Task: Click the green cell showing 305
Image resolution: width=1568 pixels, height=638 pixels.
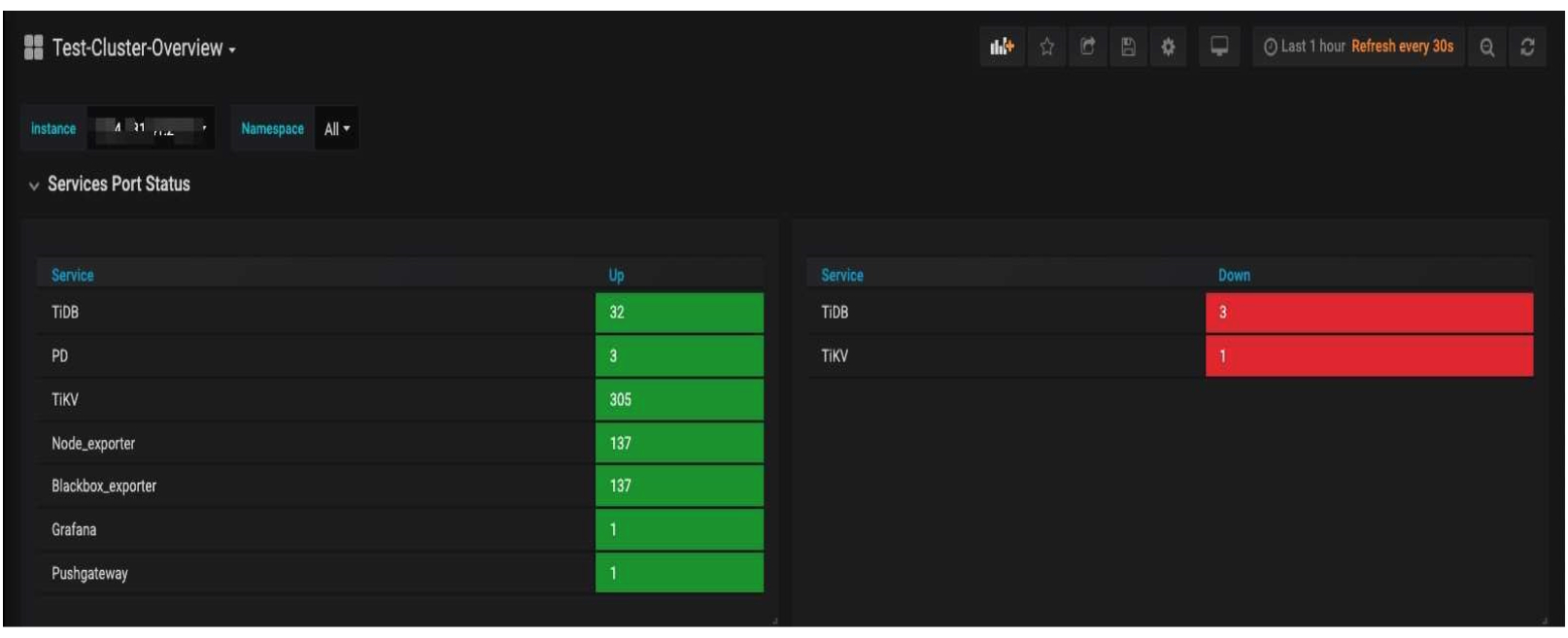Action: pos(679,399)
